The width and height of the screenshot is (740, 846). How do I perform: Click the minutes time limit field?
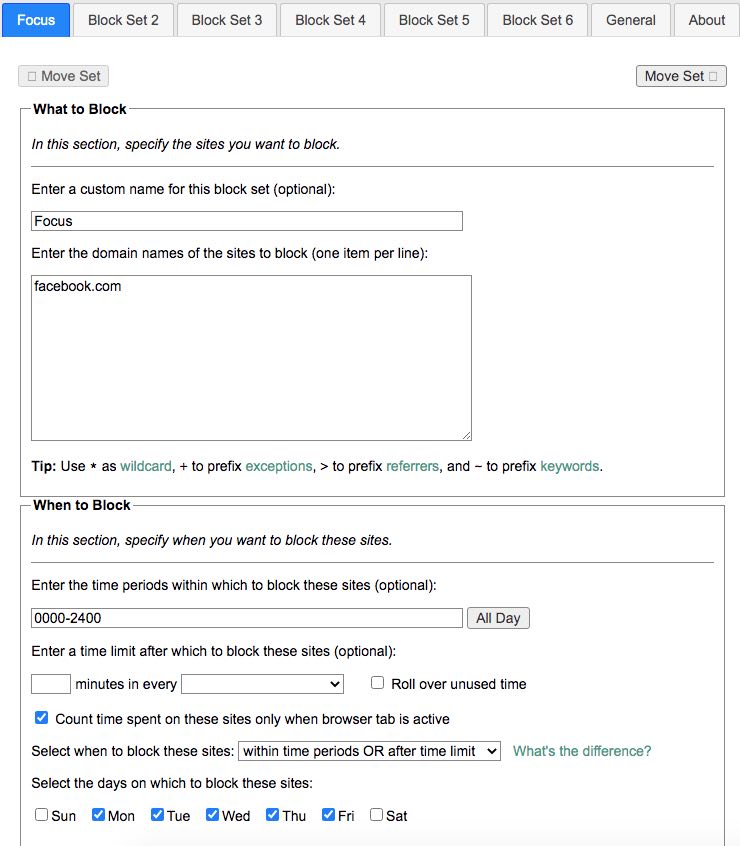tap(51, 684)
